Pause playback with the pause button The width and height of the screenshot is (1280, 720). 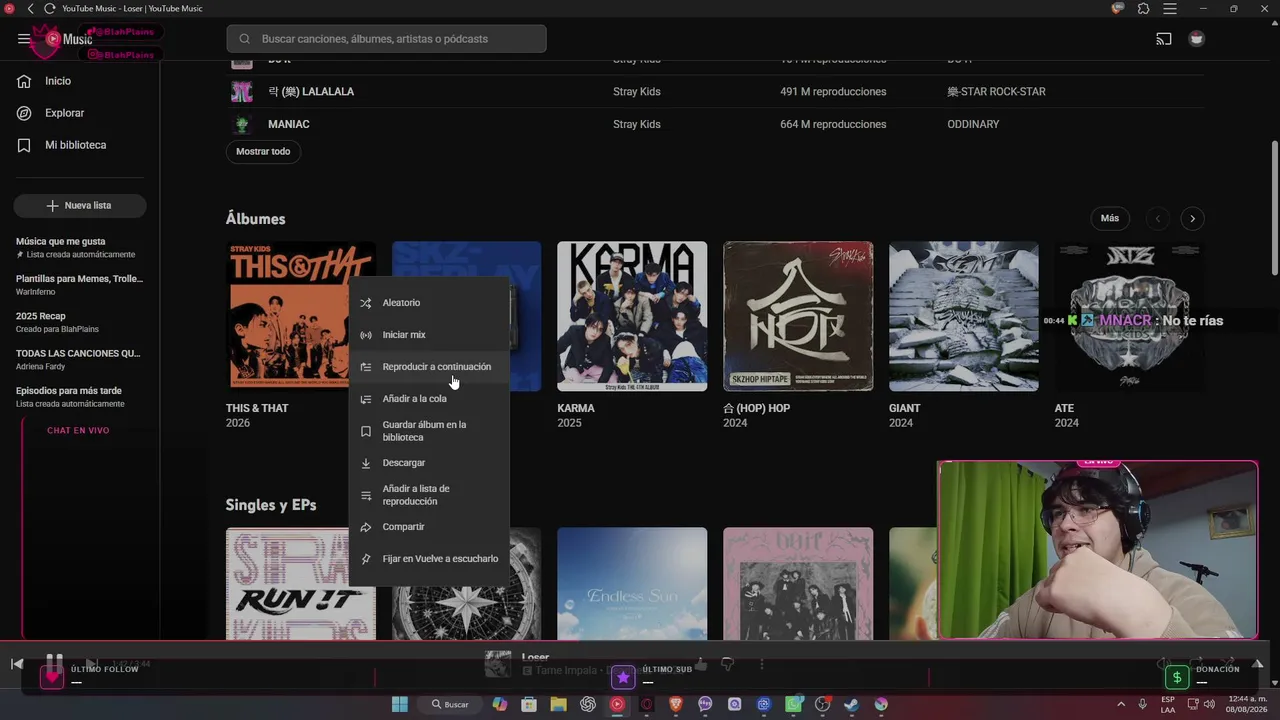[54, 664]
